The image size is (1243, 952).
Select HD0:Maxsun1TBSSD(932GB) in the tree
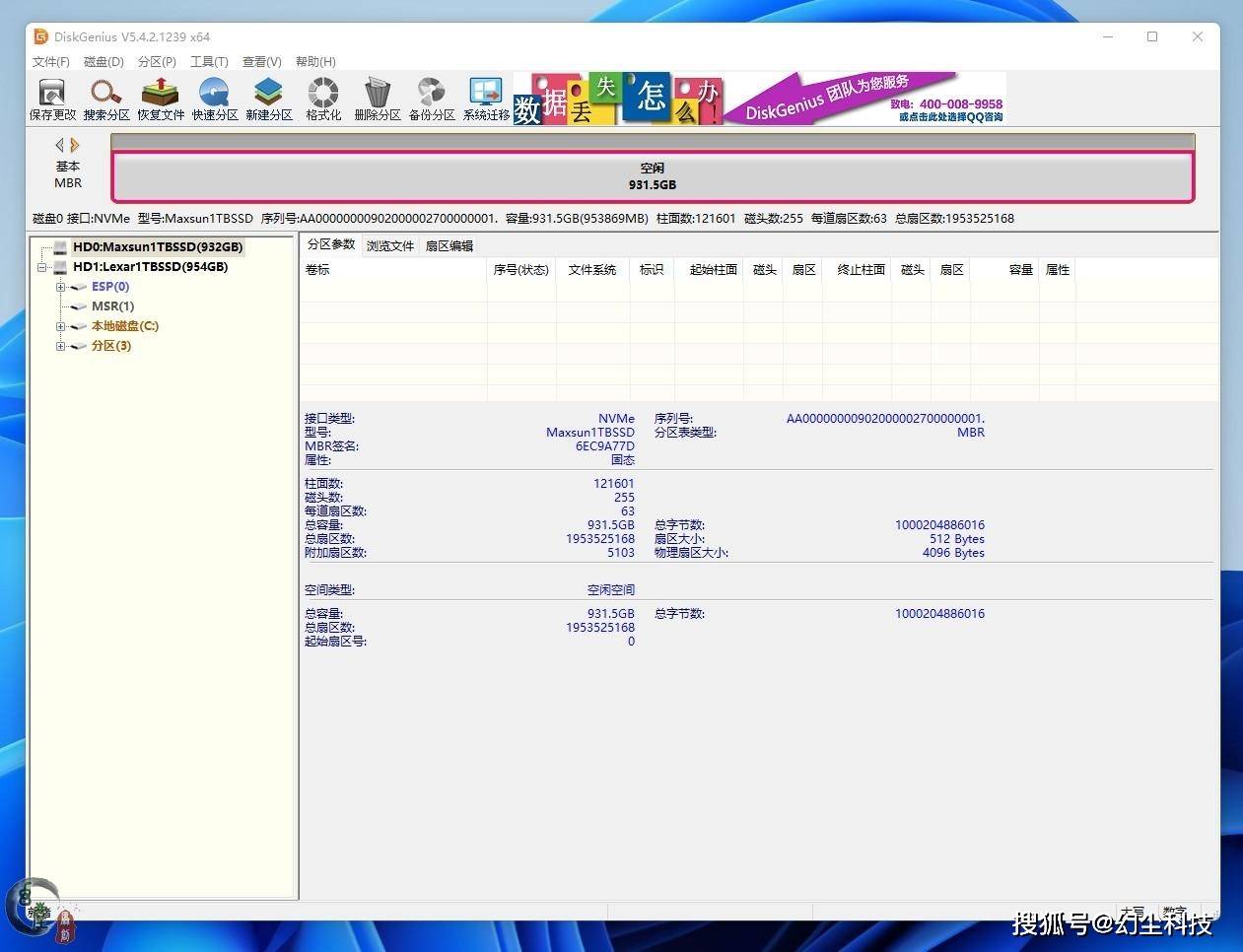(x=158, y=247)
